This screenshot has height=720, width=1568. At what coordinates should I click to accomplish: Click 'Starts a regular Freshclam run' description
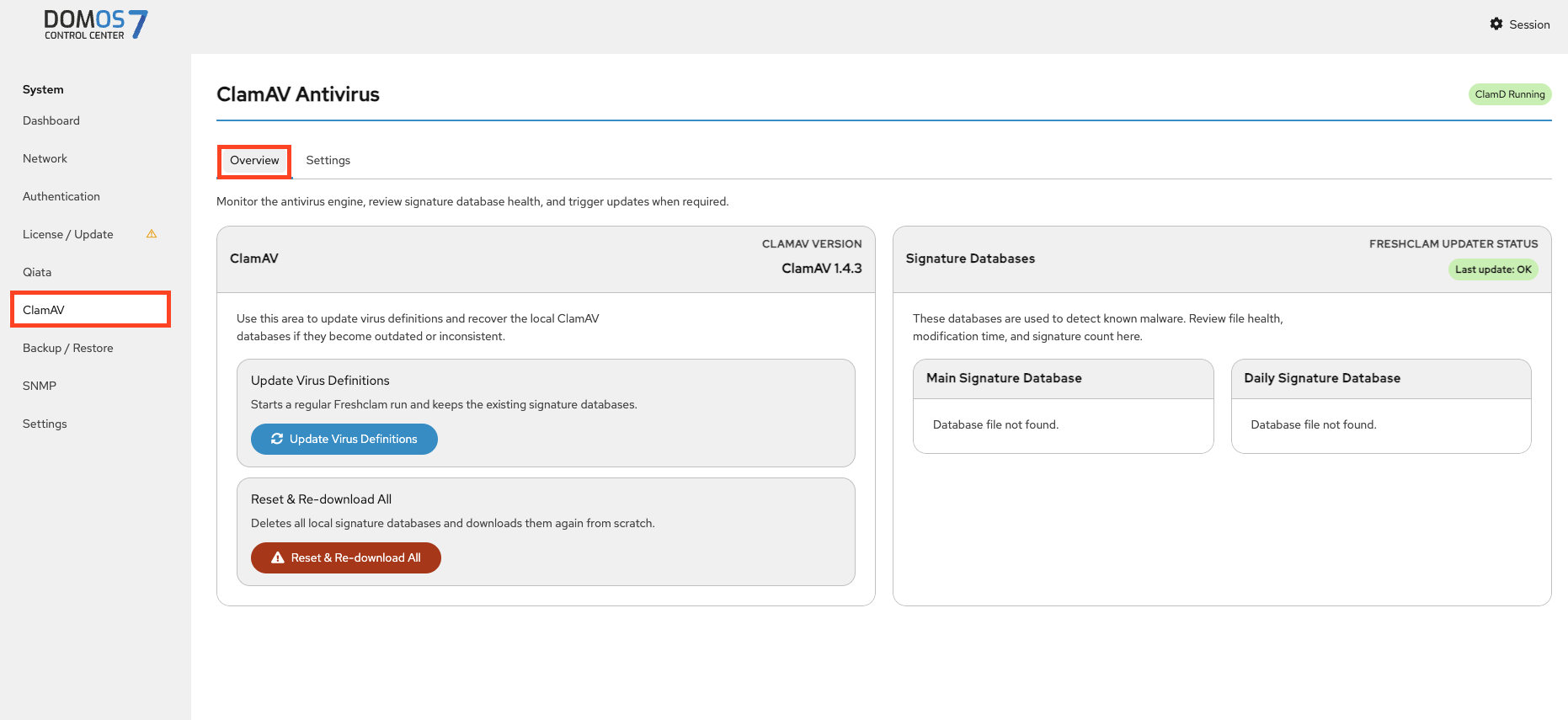(x=444, y=404)
